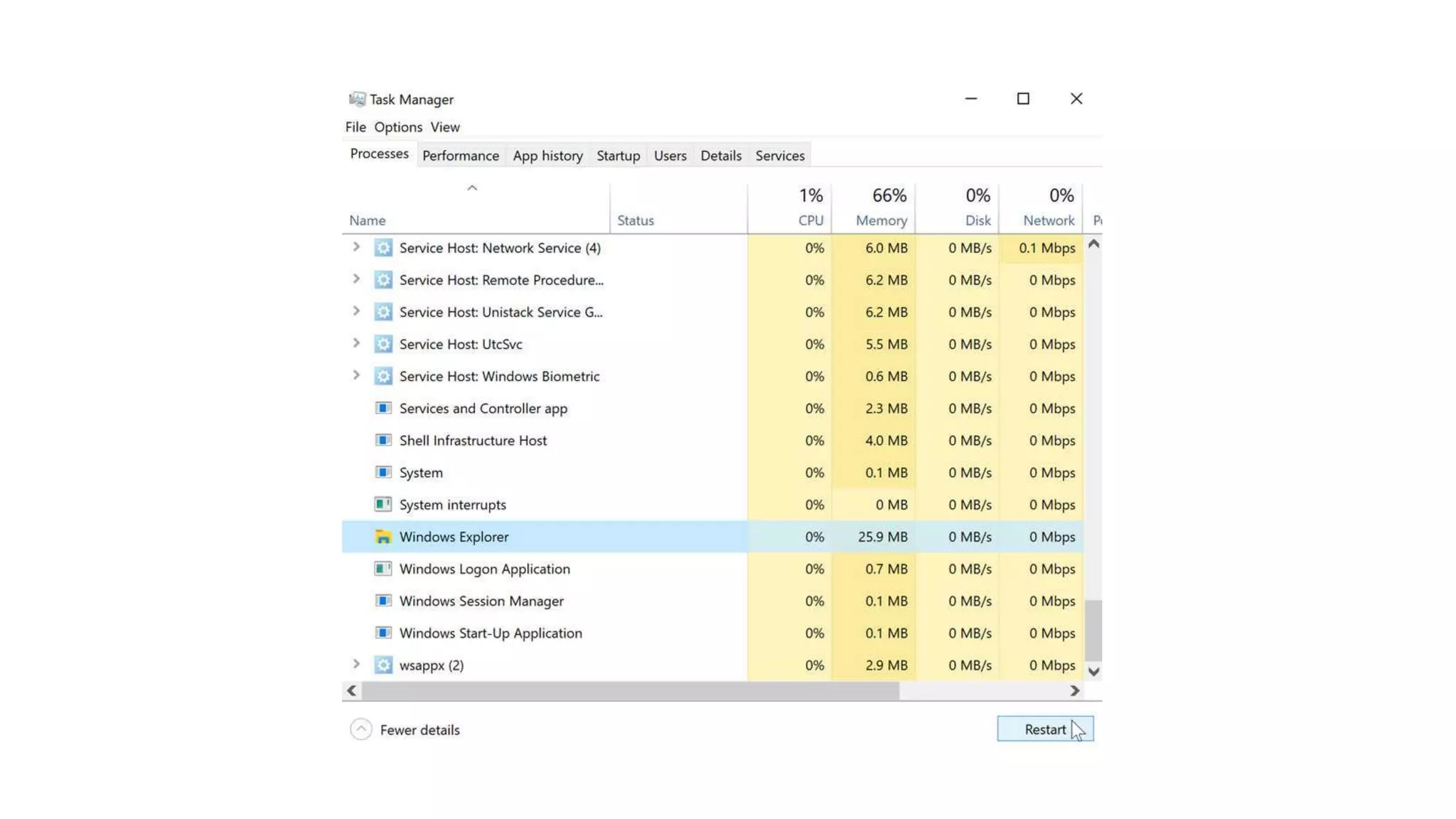Image resolution: width=1456 pixels, height=819 pixels.
Task: Collapse view with Fewer details circle icon
Action: point(361,729)
